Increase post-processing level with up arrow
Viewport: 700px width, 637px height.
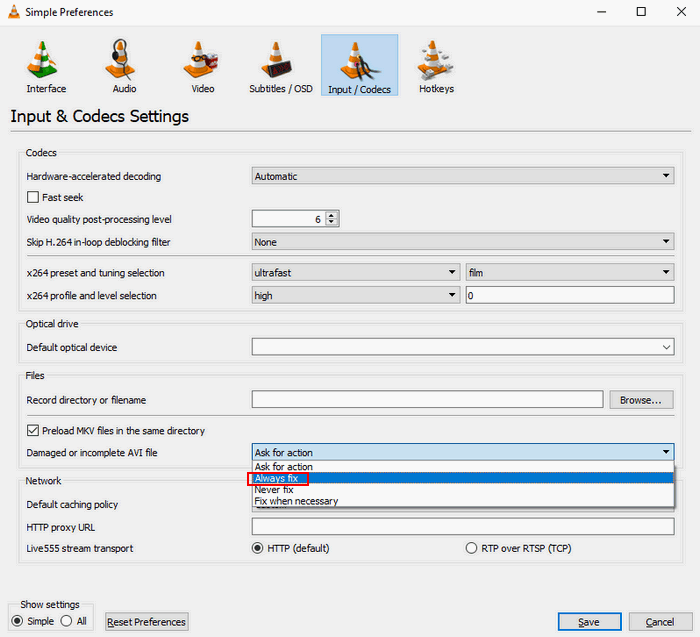[332, 215]
